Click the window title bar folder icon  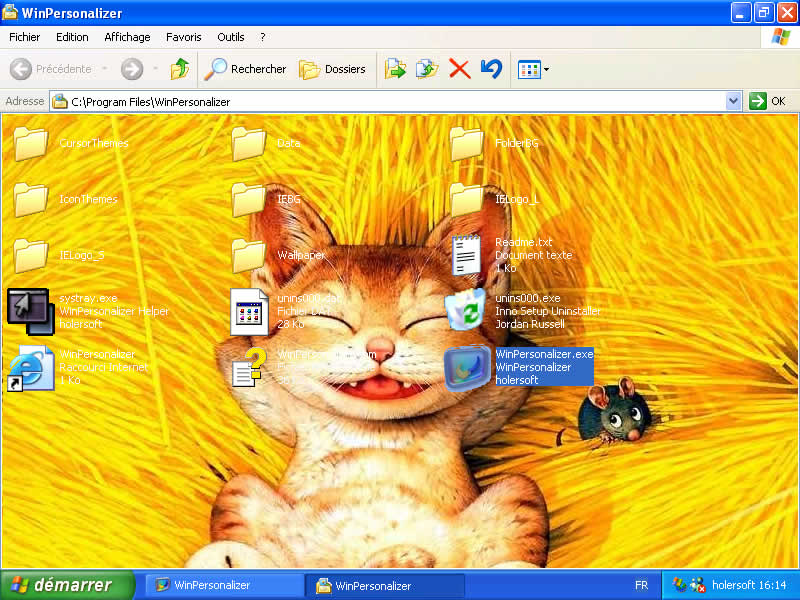(x=10, y=12)
